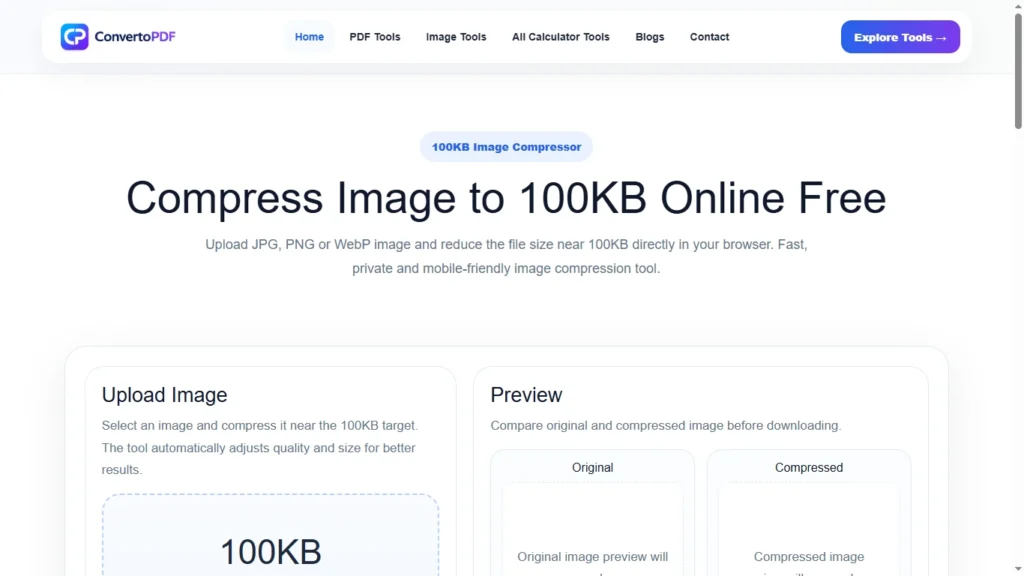Click the ConvertoPDF brand name text
This screenshot has width=1024, height=576.
(x=135, y=37)
